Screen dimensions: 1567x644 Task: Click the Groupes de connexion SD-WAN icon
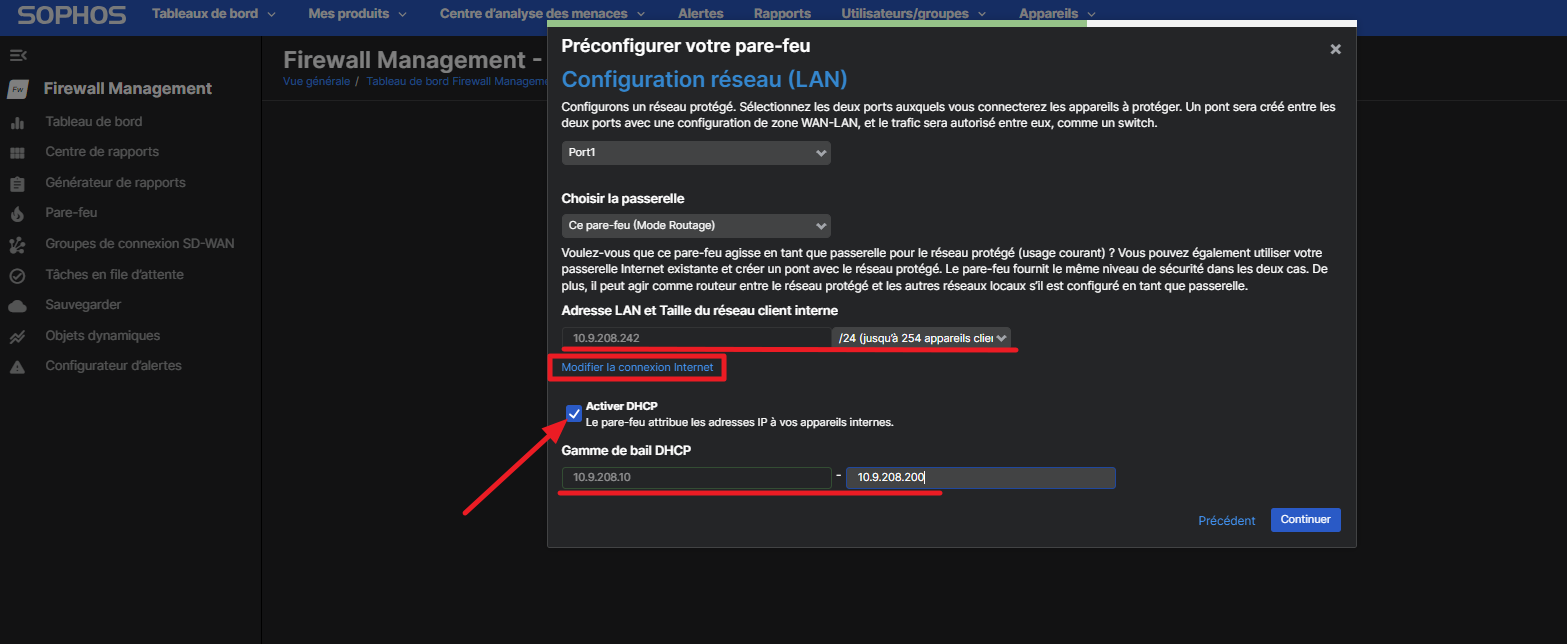[17, 244]
